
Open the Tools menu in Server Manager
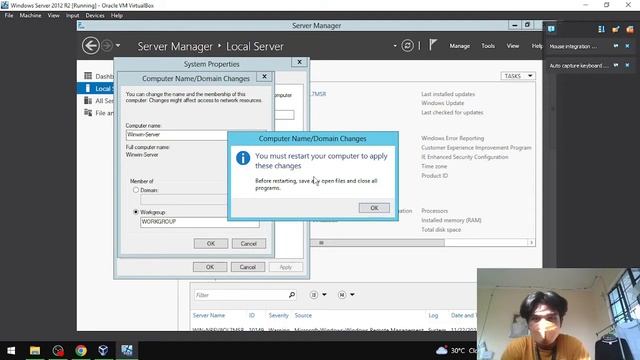click(x=488, y=46)
